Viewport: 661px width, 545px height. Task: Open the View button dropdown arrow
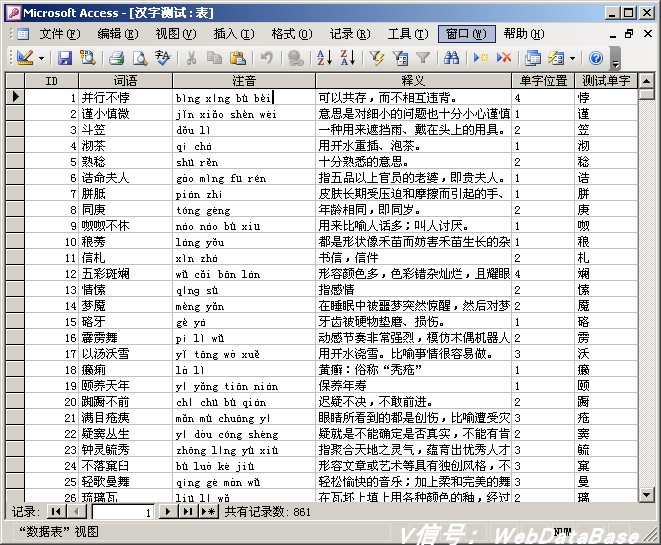[x=41, y=58]
